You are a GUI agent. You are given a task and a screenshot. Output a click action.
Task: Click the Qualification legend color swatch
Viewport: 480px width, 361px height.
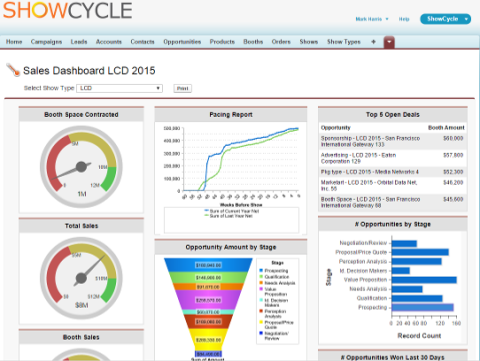click(x=261, y=277)
